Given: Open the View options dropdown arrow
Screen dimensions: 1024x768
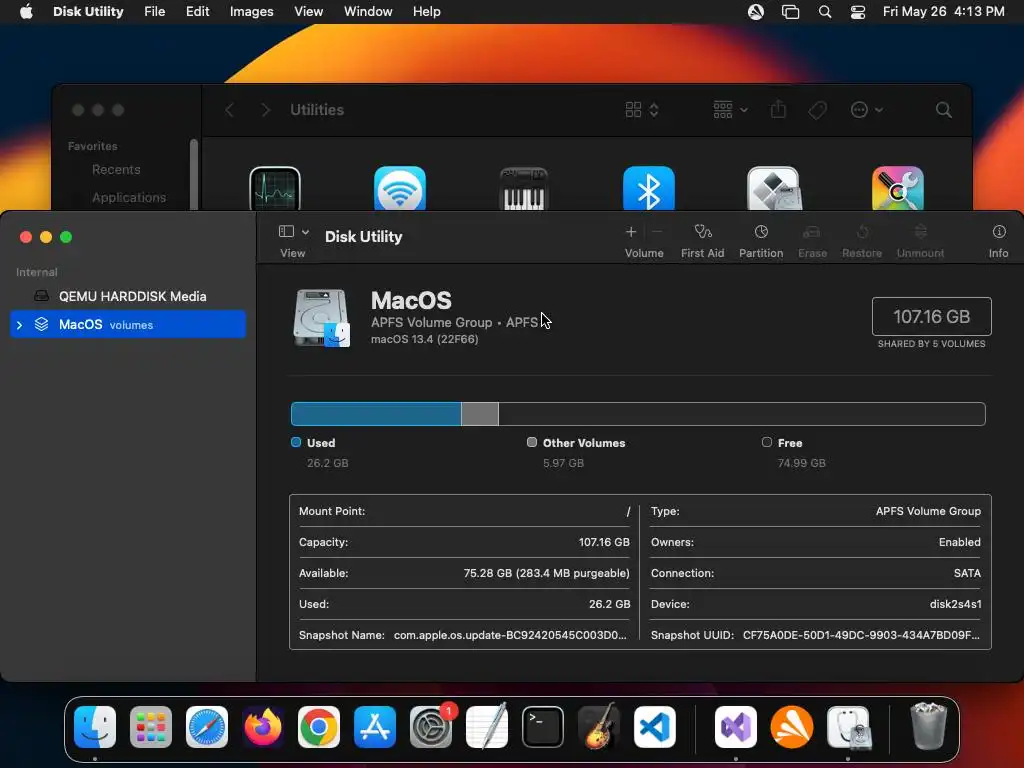Looking at the screenshot, I should click(x=305, y=232).
